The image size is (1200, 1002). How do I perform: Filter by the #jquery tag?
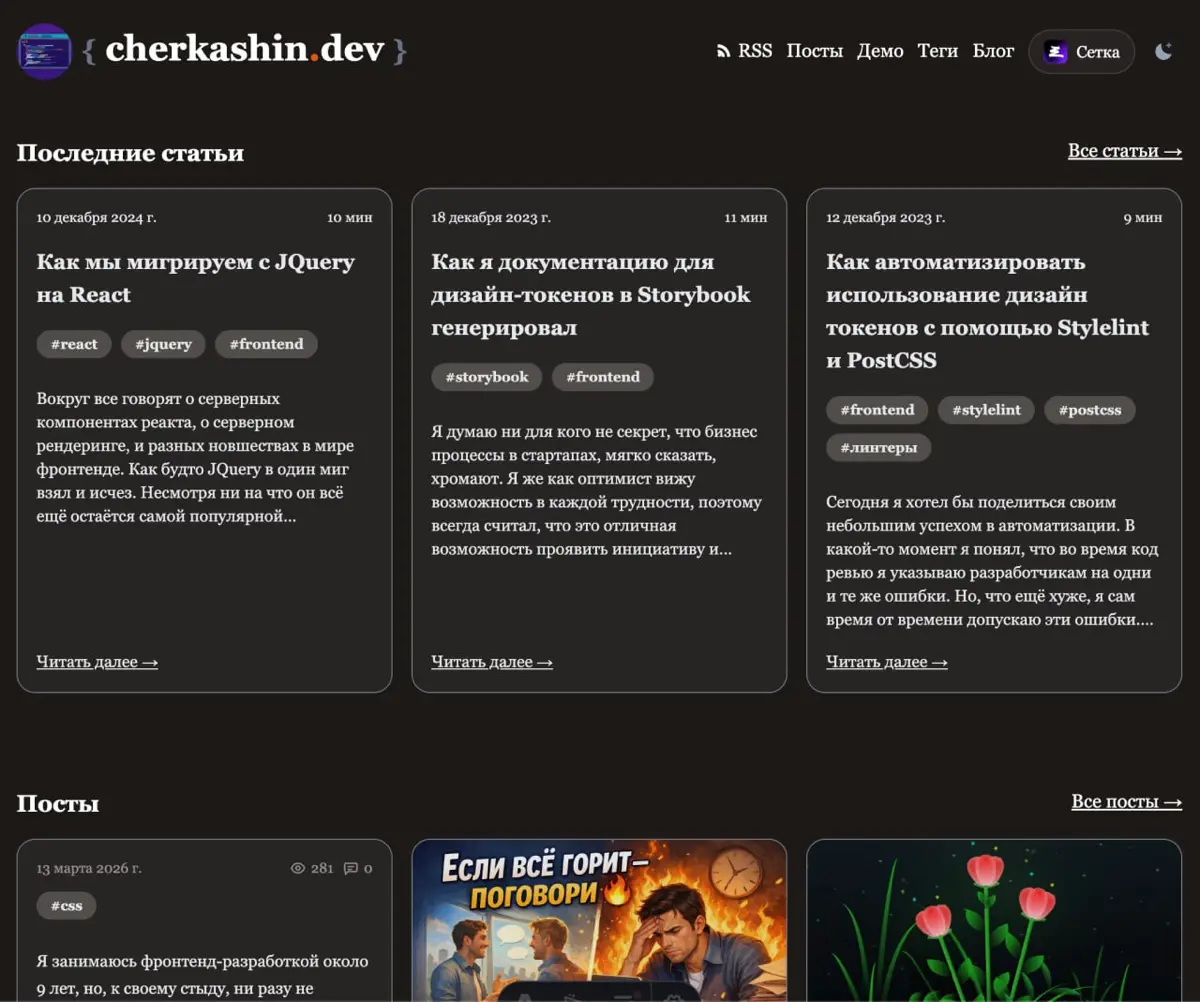[x=163, y=344]
